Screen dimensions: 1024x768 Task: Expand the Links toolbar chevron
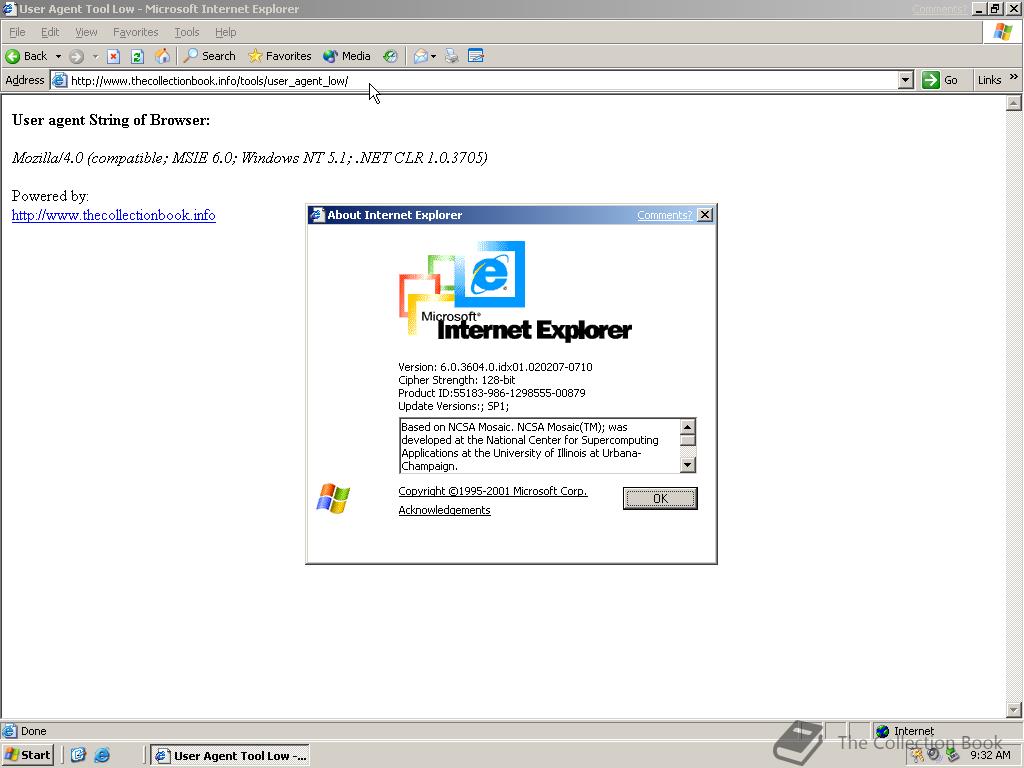pos(1014,77)
